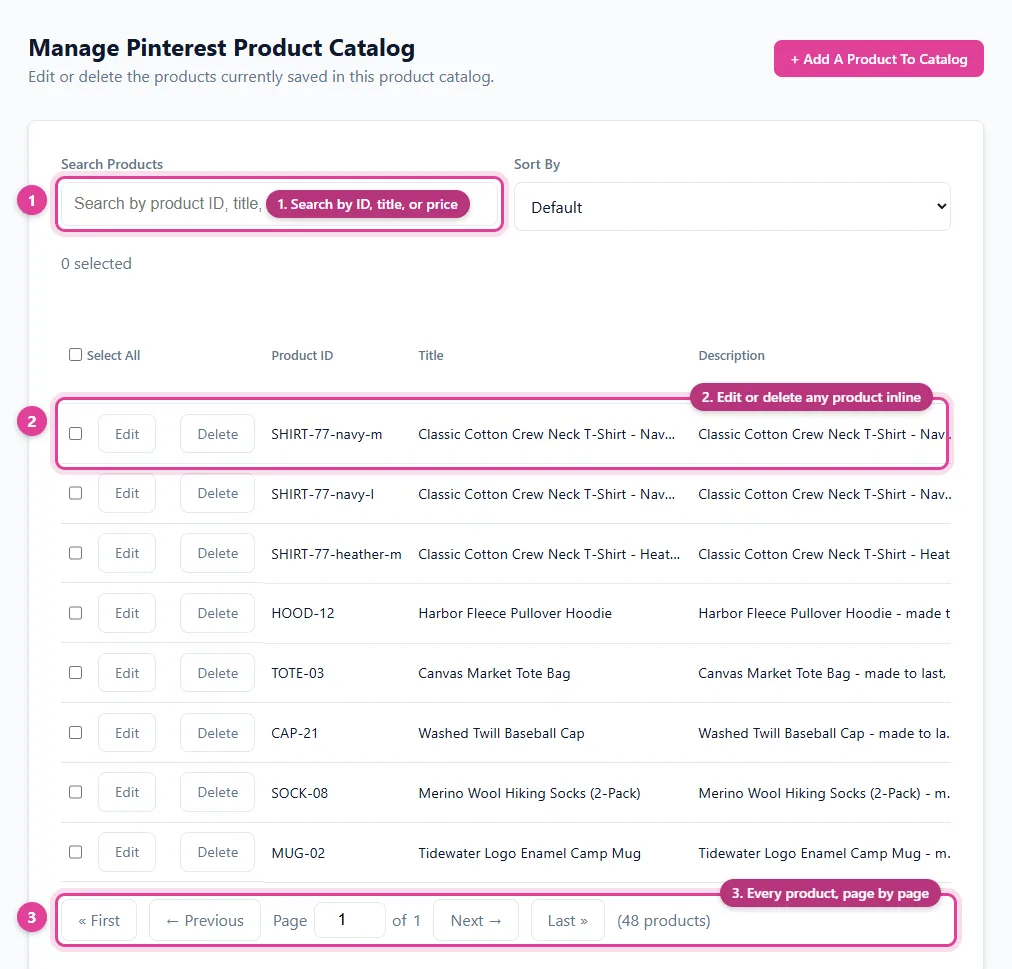Click the SHIRT-77-navy-l product ID
This screenshot has width=1012, height=969.
click(x=322, y=495)
